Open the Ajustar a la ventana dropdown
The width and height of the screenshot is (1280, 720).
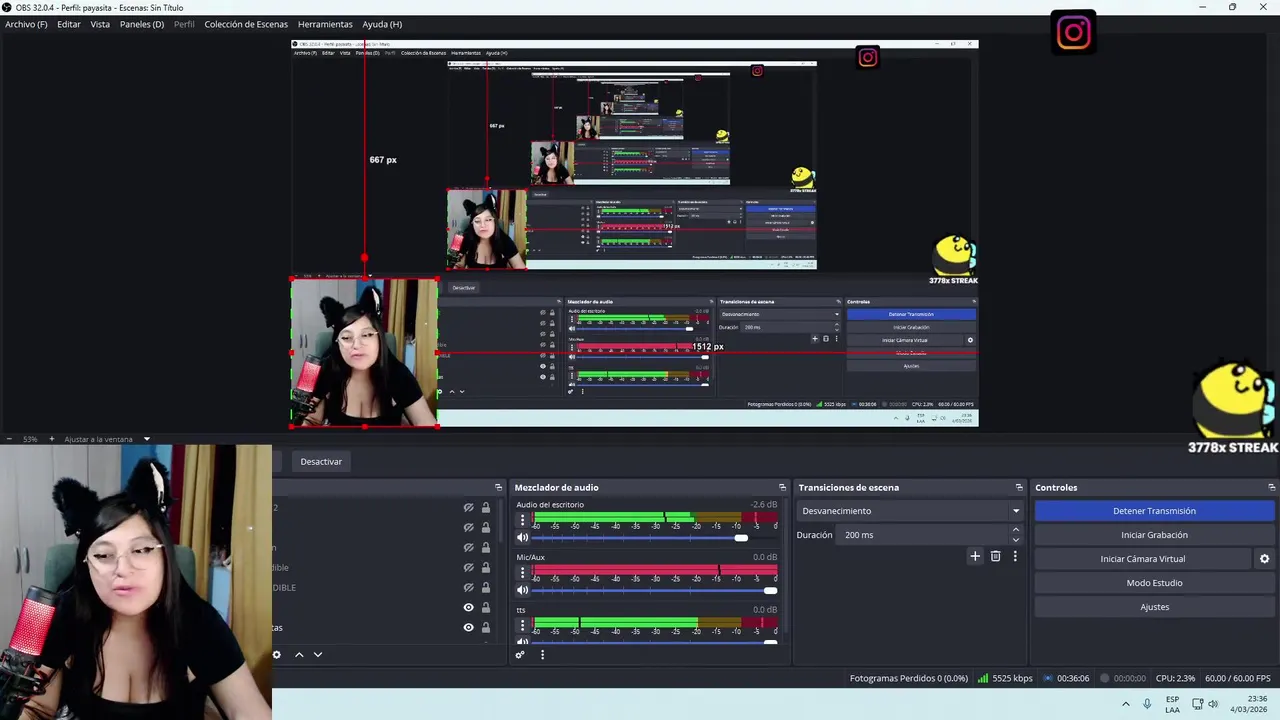[x=107, y=439]
